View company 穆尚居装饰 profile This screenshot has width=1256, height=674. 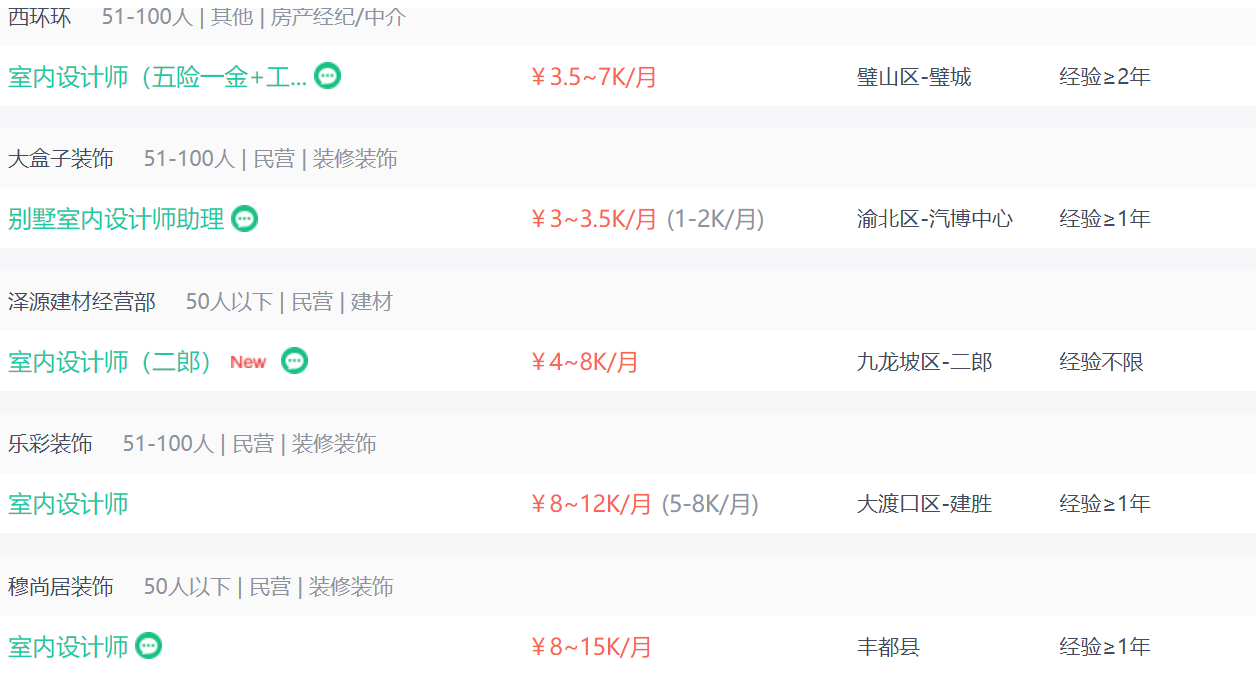tap(61, 587)
